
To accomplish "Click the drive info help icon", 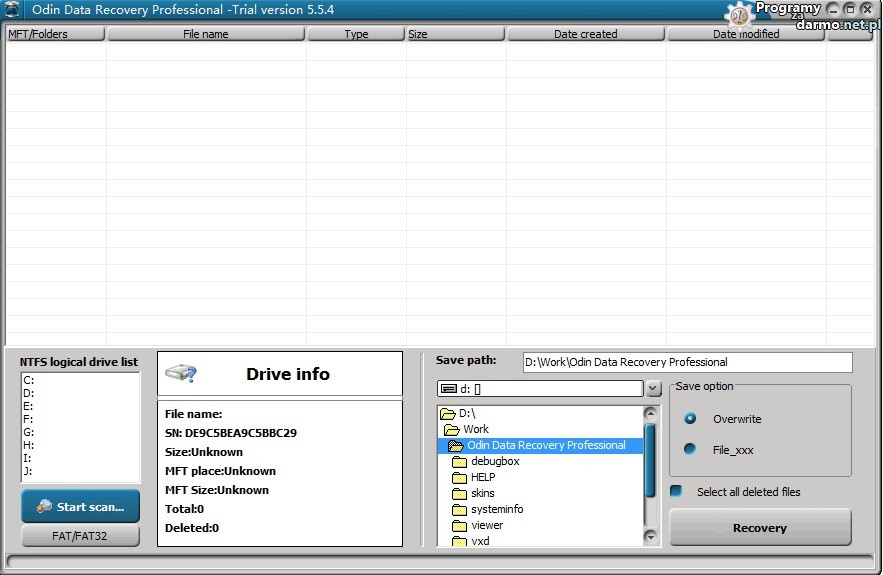I will [181, 374].
